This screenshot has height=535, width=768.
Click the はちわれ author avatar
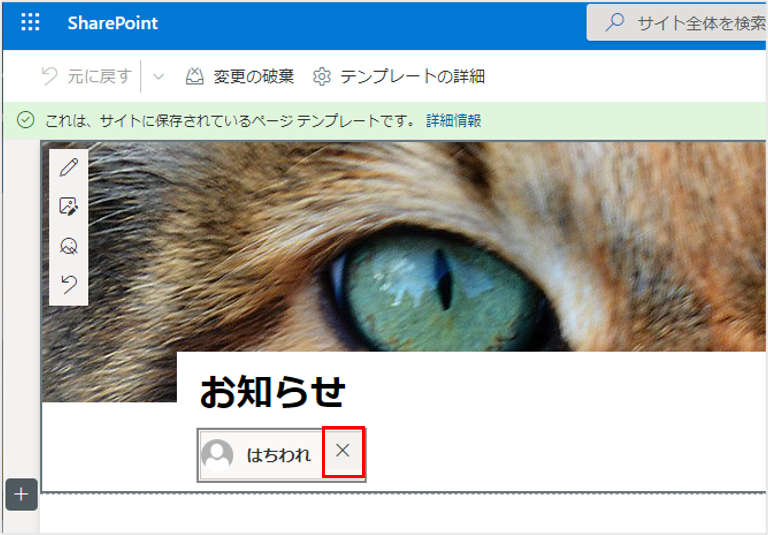coord(217,455)
